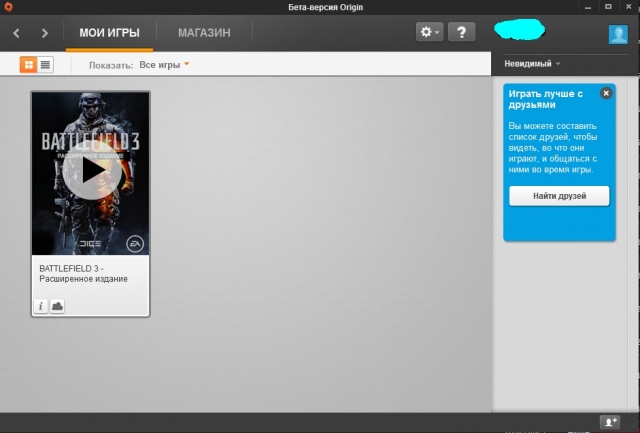Maximize the Origin window
The image size is (640, 433).
[x=608, y=7]
